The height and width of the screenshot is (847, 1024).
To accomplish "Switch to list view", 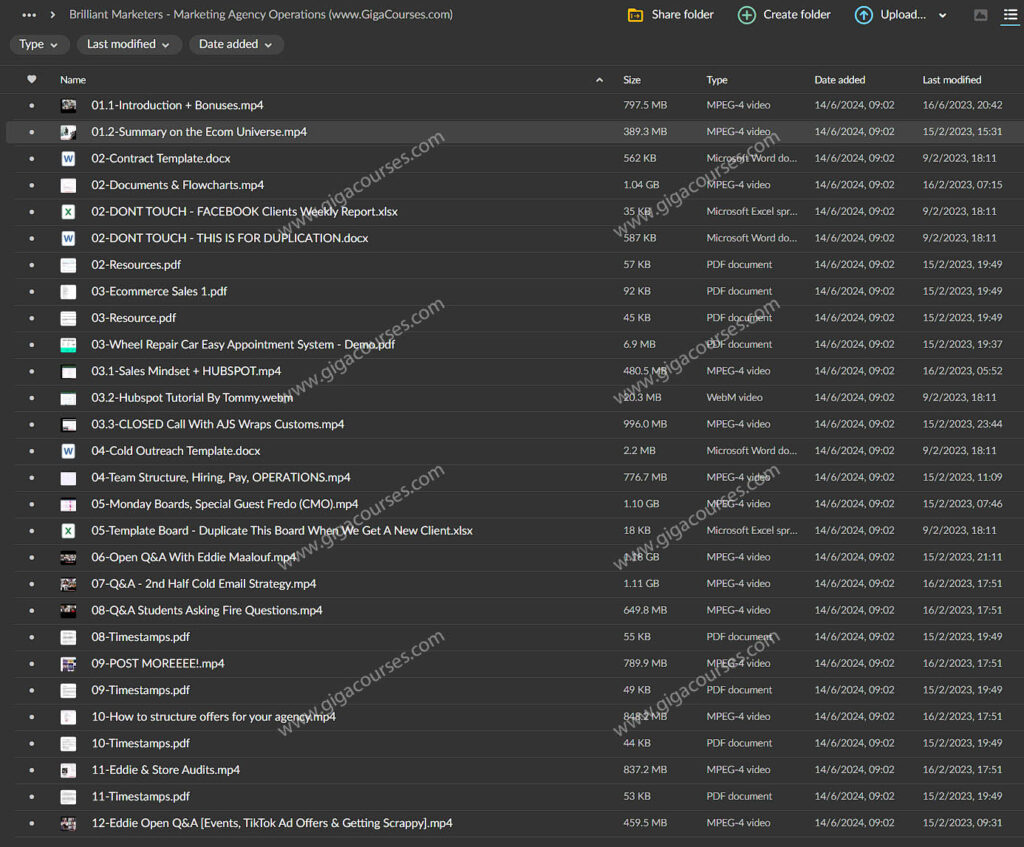I will coord(1010,15).
